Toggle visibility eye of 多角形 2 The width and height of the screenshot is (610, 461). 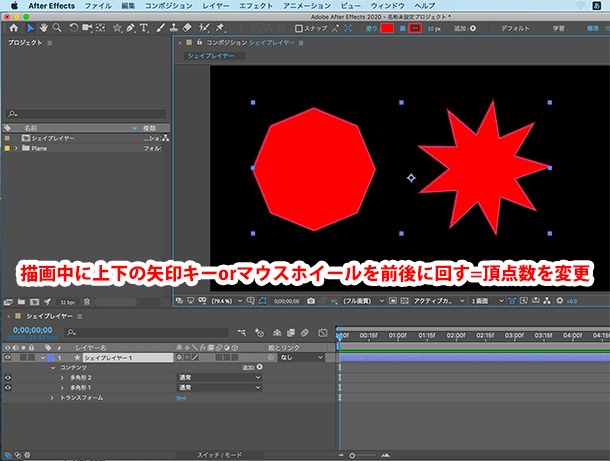tap(7, 378)
